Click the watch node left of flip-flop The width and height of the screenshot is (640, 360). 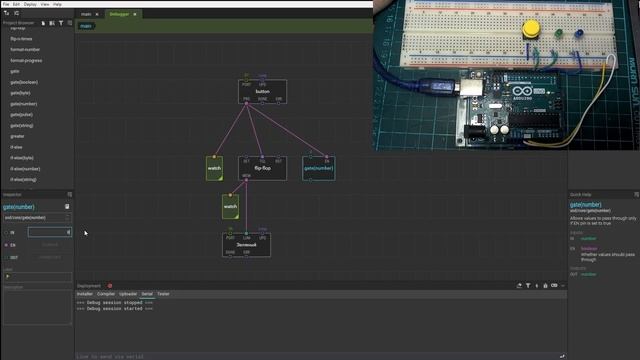click(214, 168)
